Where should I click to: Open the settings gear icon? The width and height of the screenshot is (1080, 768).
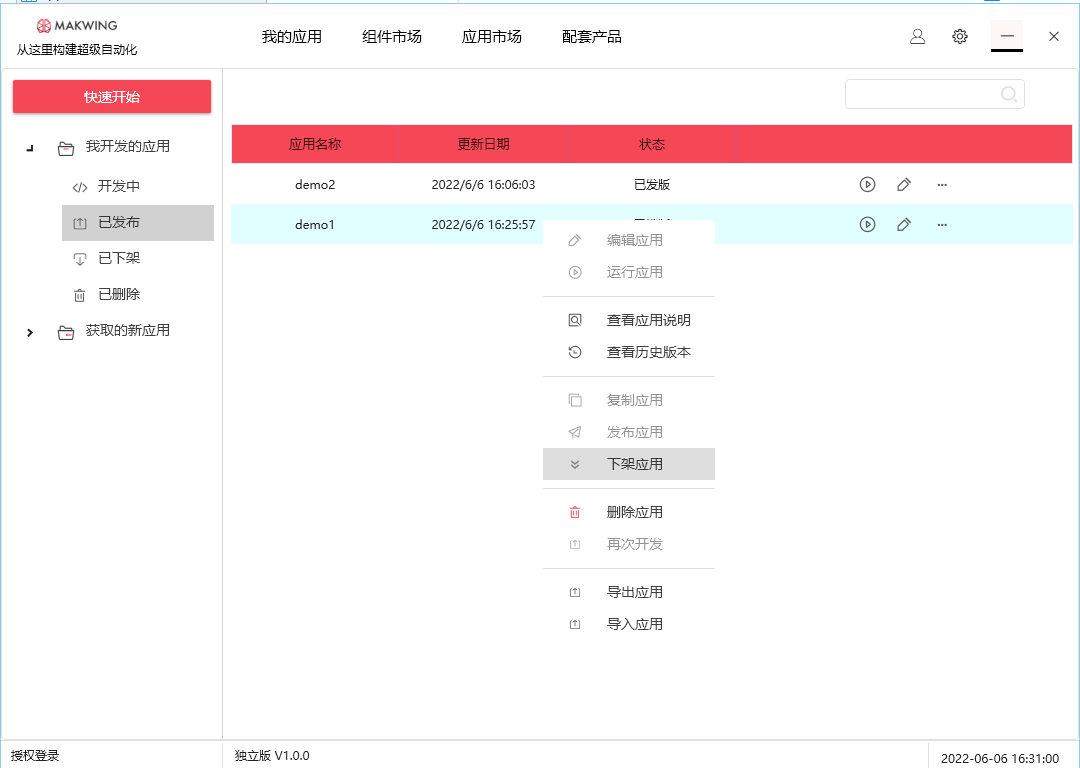click(x=960, y=36)
